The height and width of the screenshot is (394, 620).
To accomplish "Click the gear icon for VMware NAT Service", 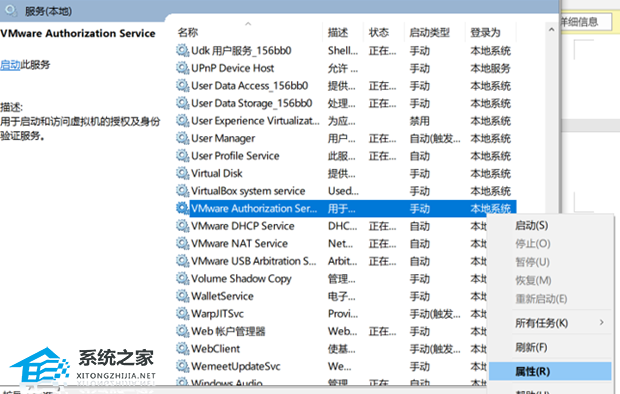I will click(x=182, y=243).
